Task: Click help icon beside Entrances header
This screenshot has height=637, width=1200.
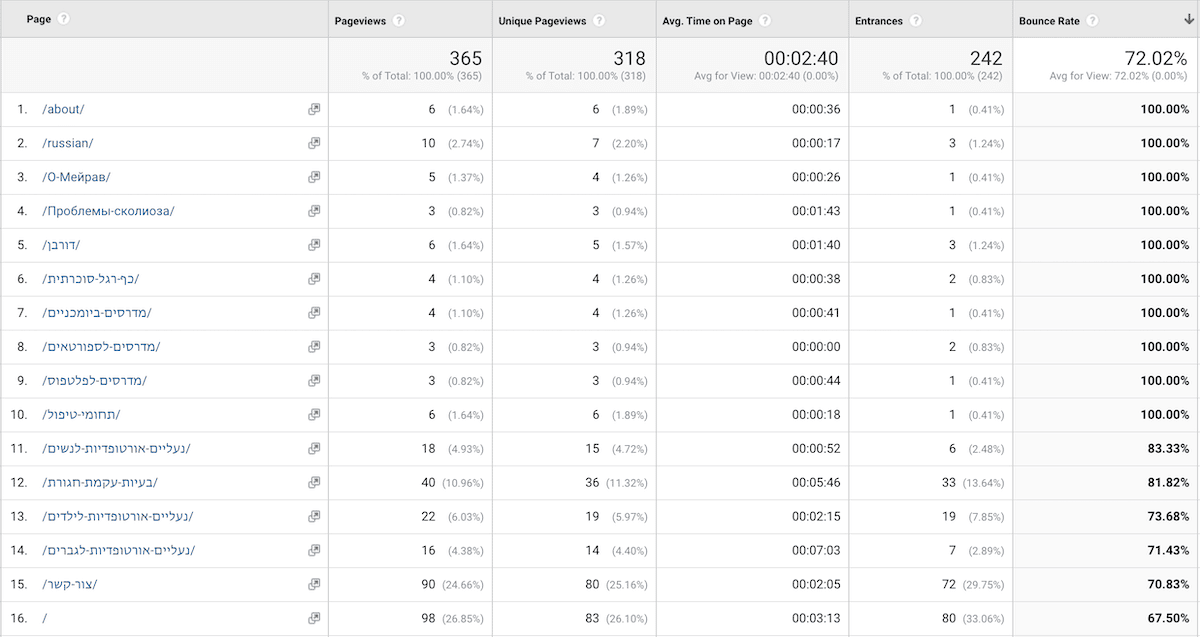Action: (917, 20)
